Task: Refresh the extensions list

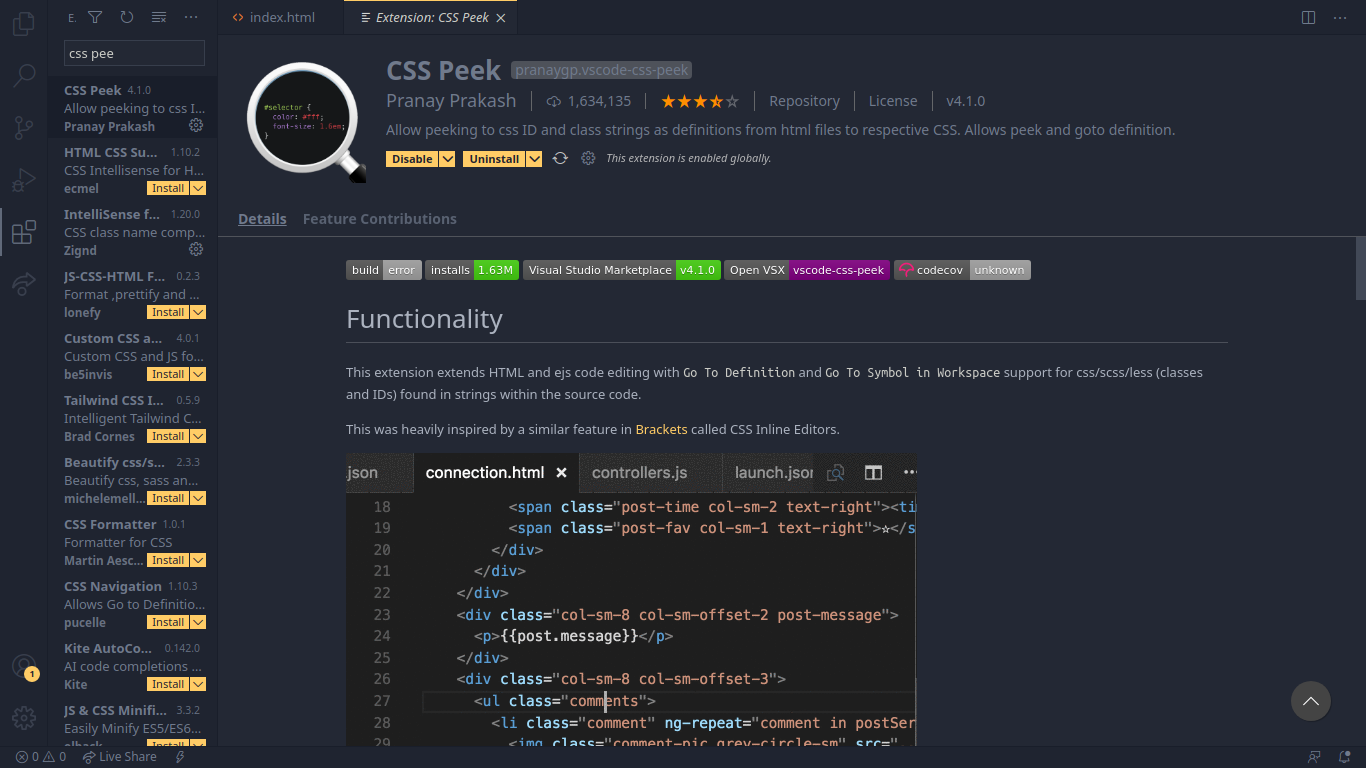Action: click(x=127, y=17)
